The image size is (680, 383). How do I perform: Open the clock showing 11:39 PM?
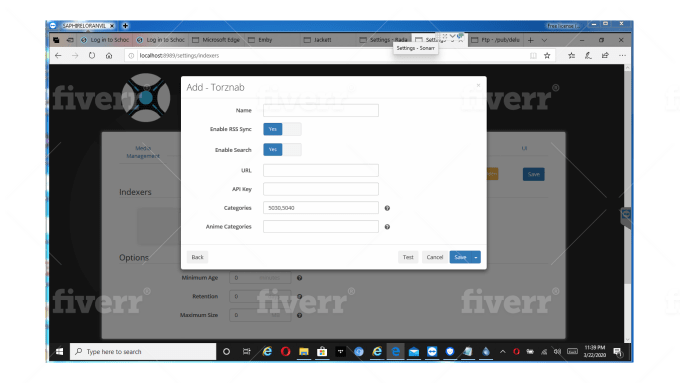[x=595, y=351]
